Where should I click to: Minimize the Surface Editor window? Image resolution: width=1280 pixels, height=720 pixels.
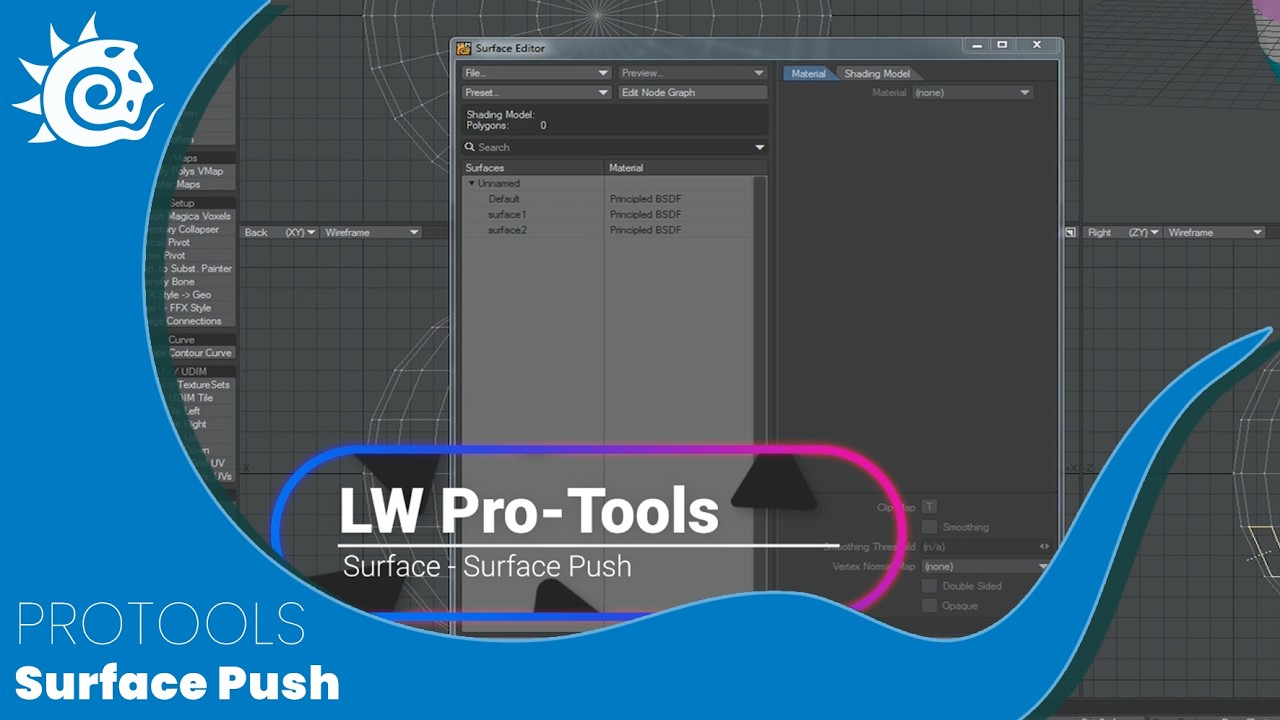point(977,45)
